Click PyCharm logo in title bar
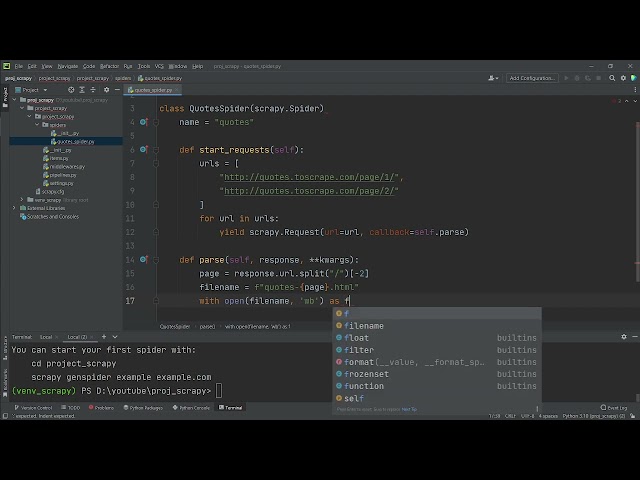 coord(7,66)
